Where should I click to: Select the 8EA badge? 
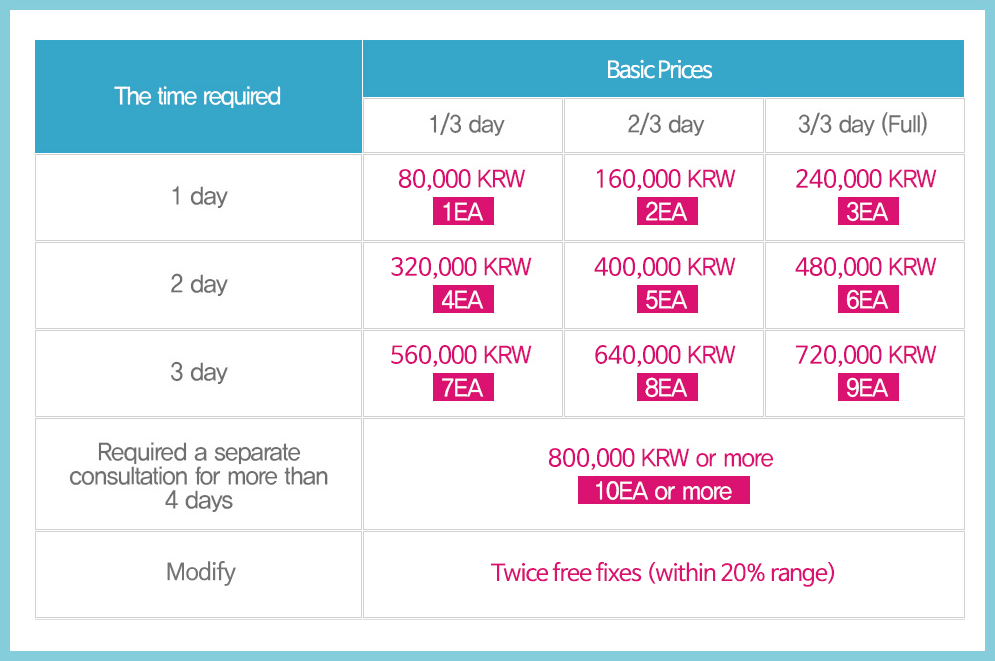pos(665,388)
